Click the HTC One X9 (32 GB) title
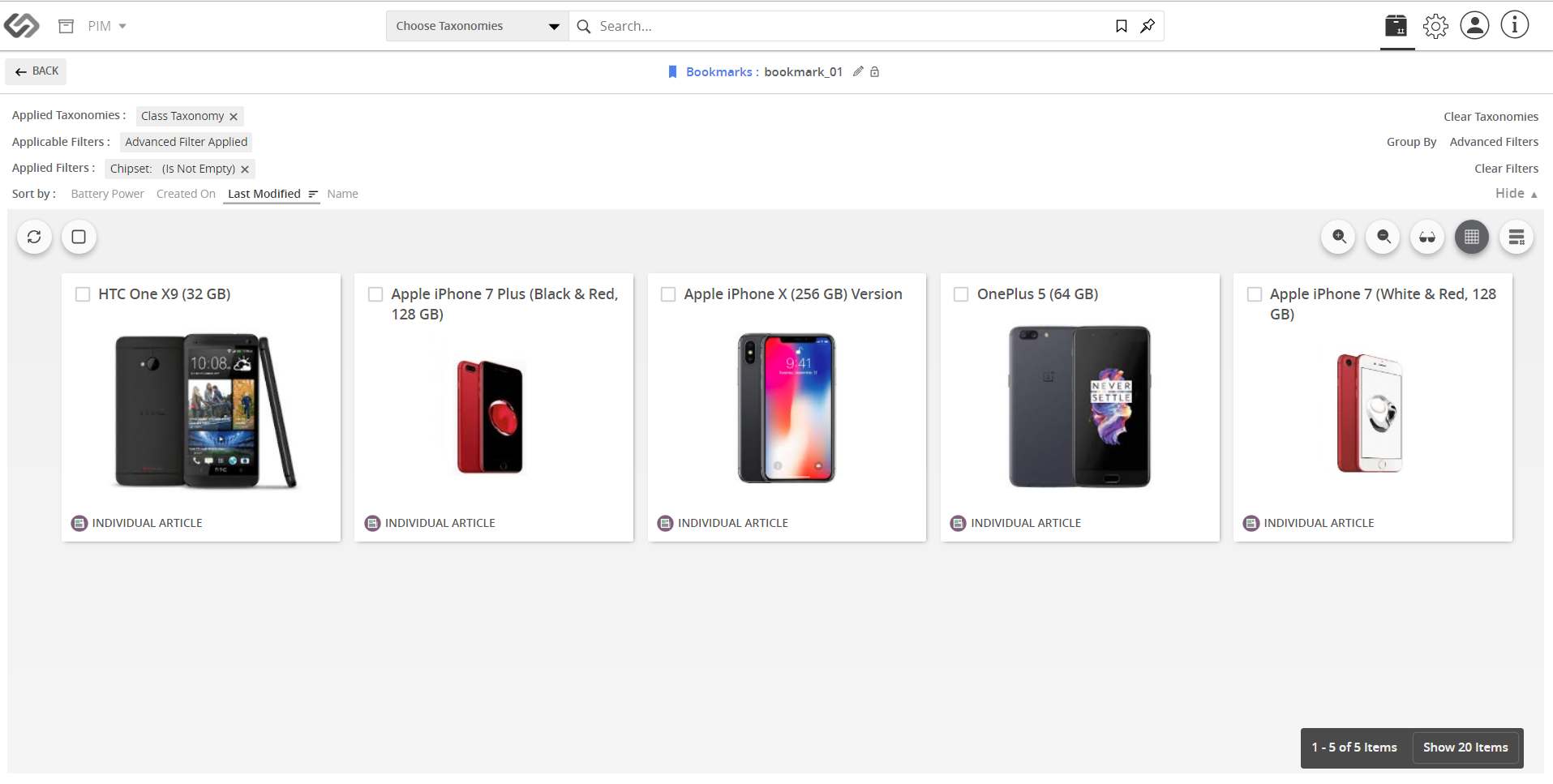 pyautogui.click(x=165, y=294)
